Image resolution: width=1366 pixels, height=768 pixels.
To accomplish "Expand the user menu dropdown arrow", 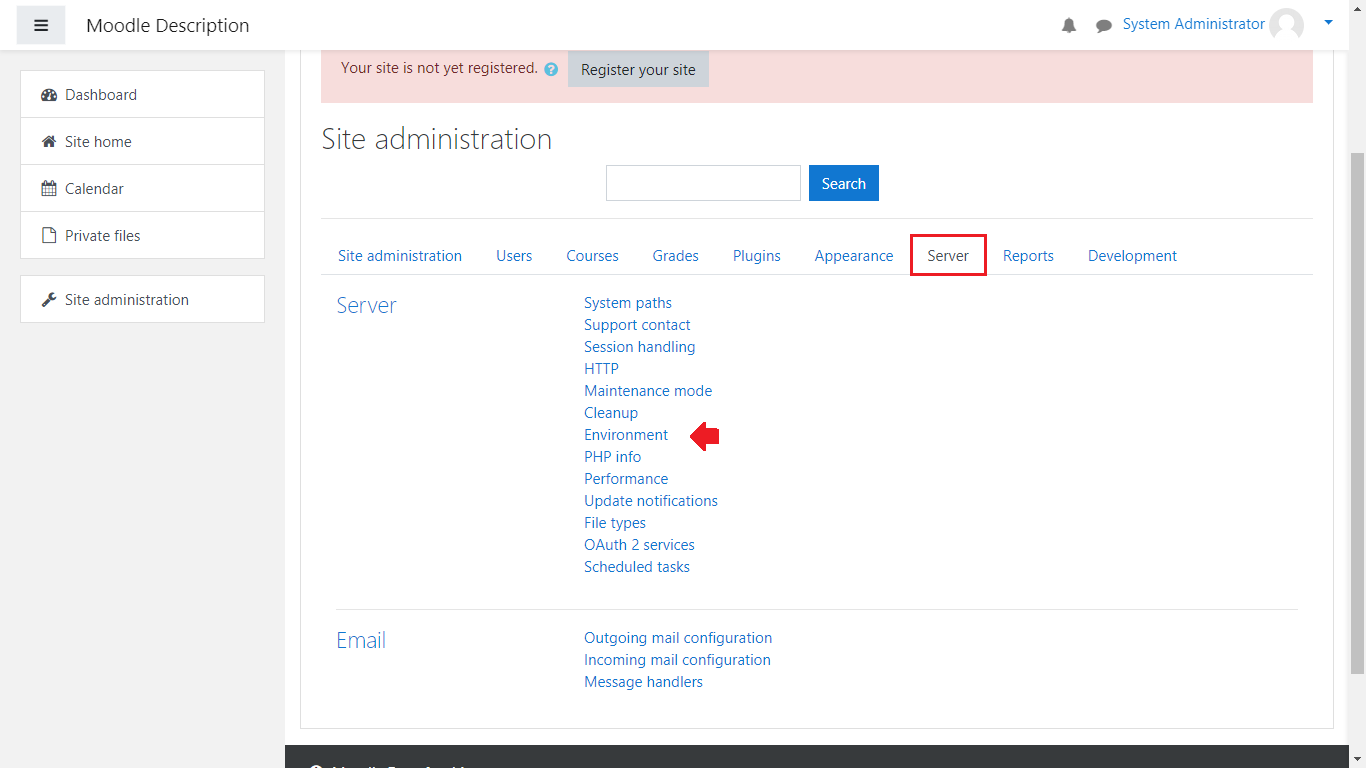I will click(x=1328, y=22).
